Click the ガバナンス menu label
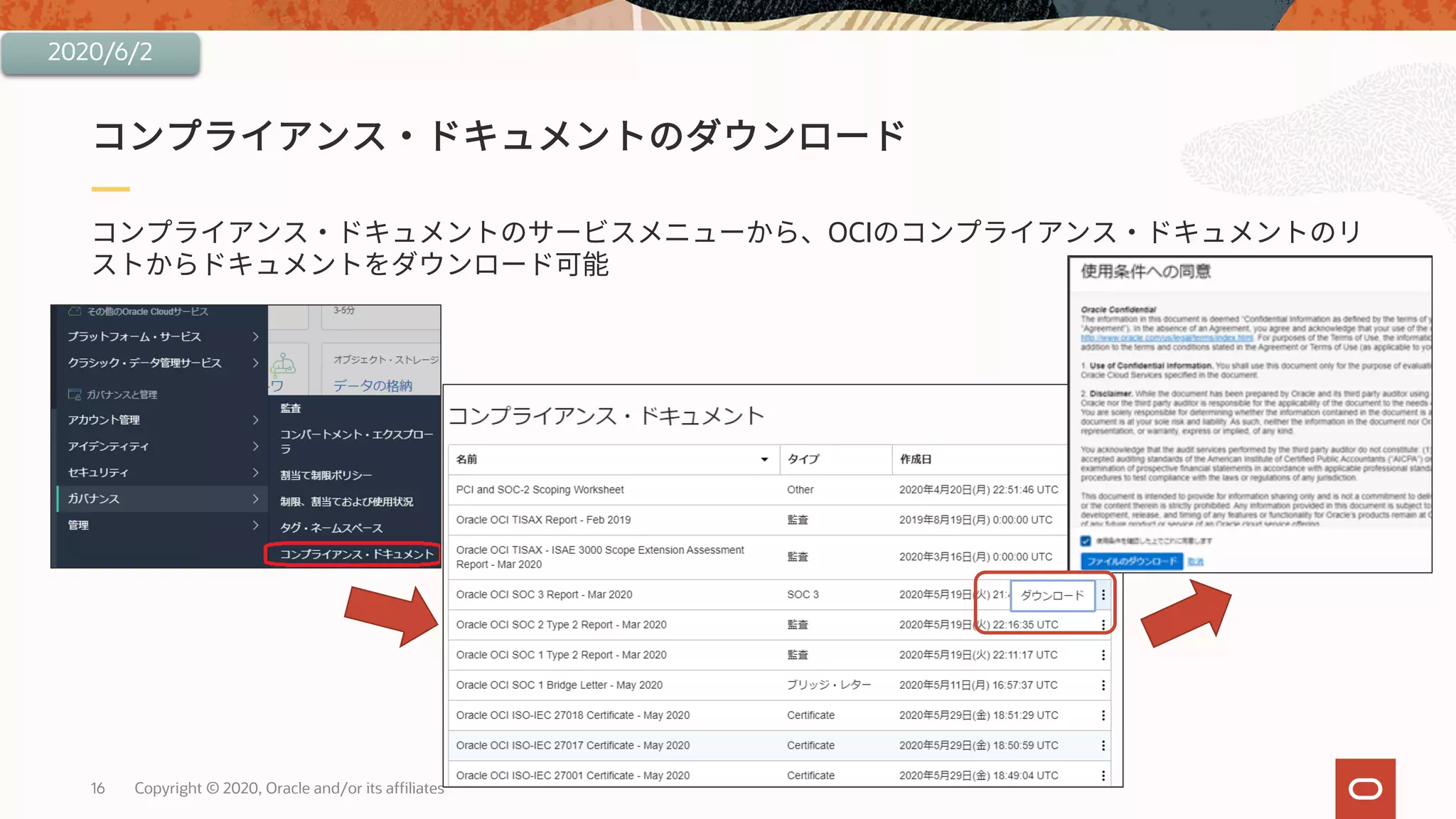The height and width of the screenshot is (819, 1456). [93, 498]
